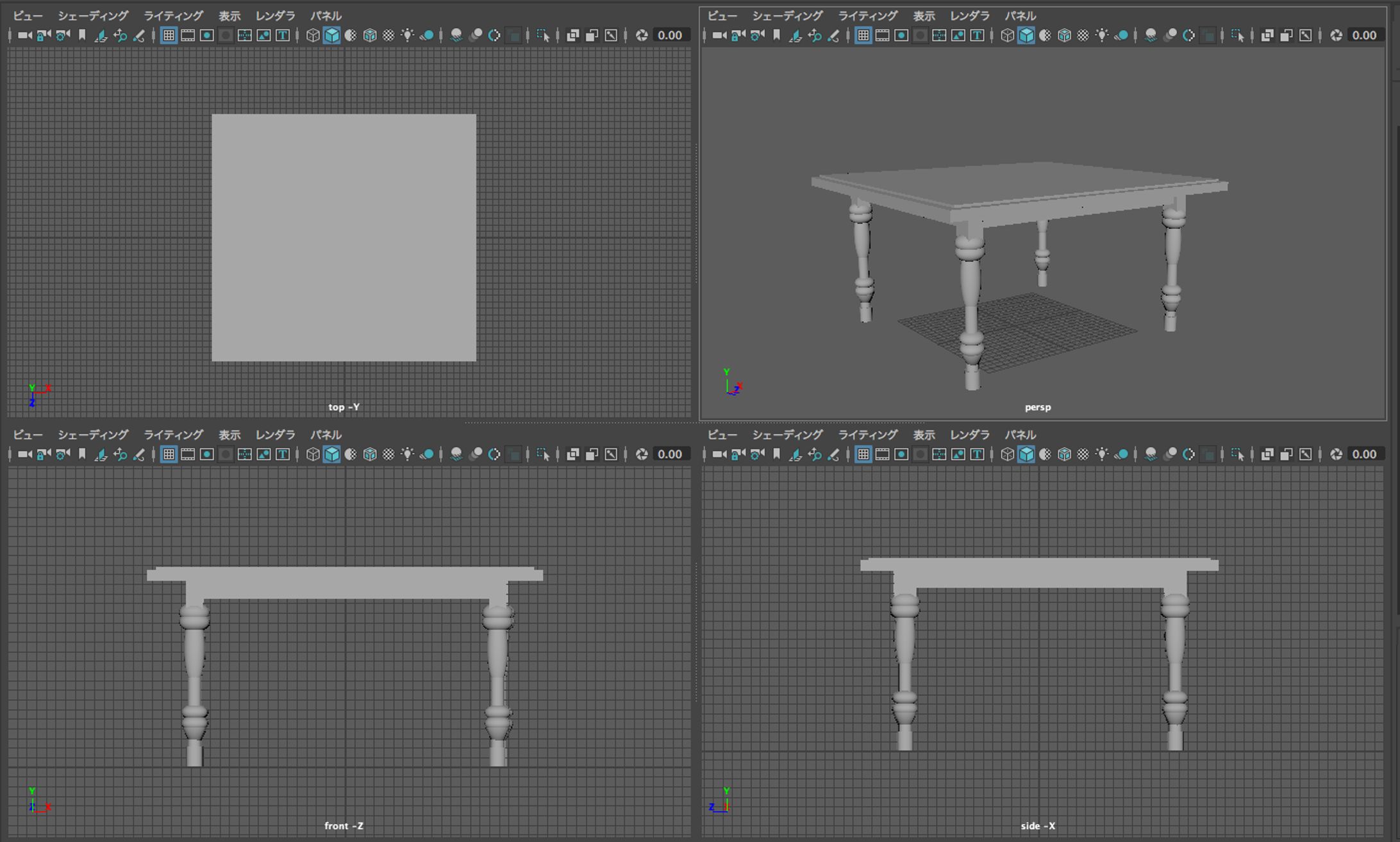Open the Select Camera icon in persp viewport
Screen dimensions: 1400x842
(x=719, y=37)
